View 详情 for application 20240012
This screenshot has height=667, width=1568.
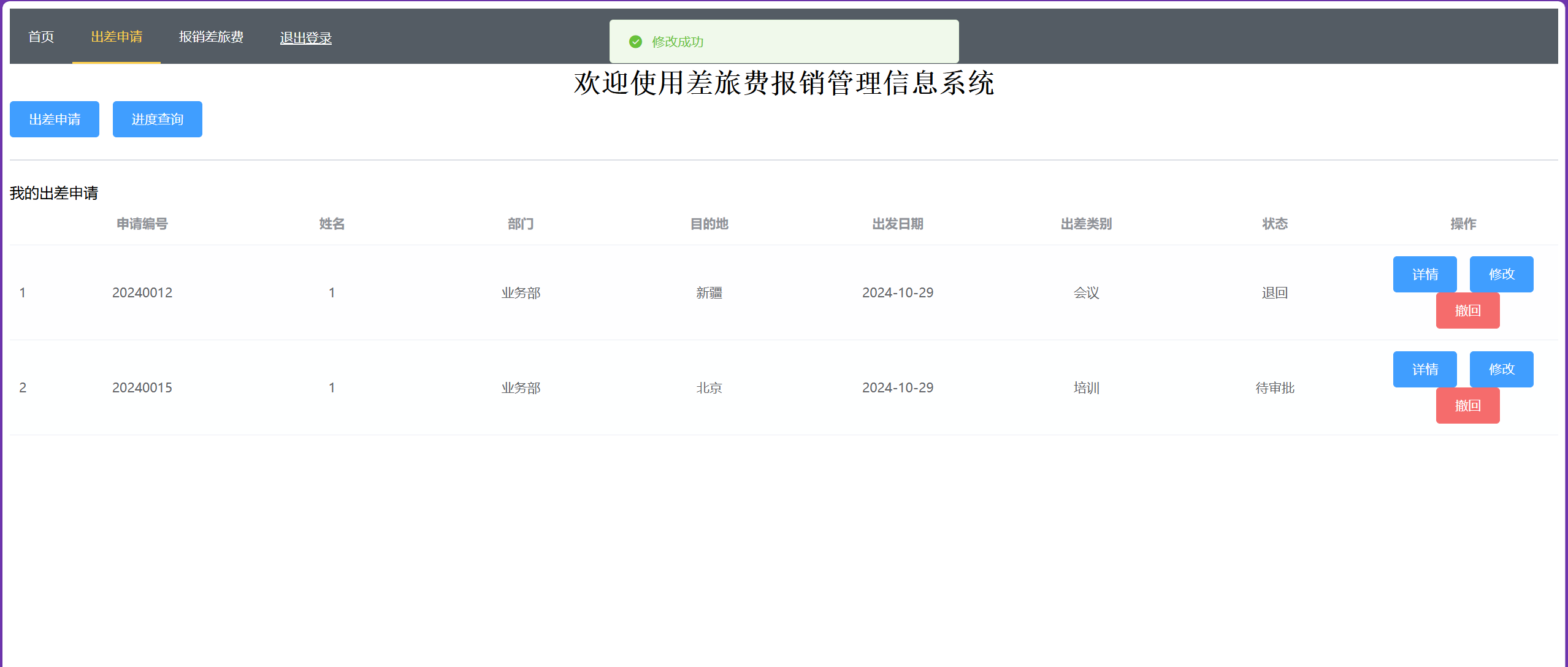(1425, 274)
